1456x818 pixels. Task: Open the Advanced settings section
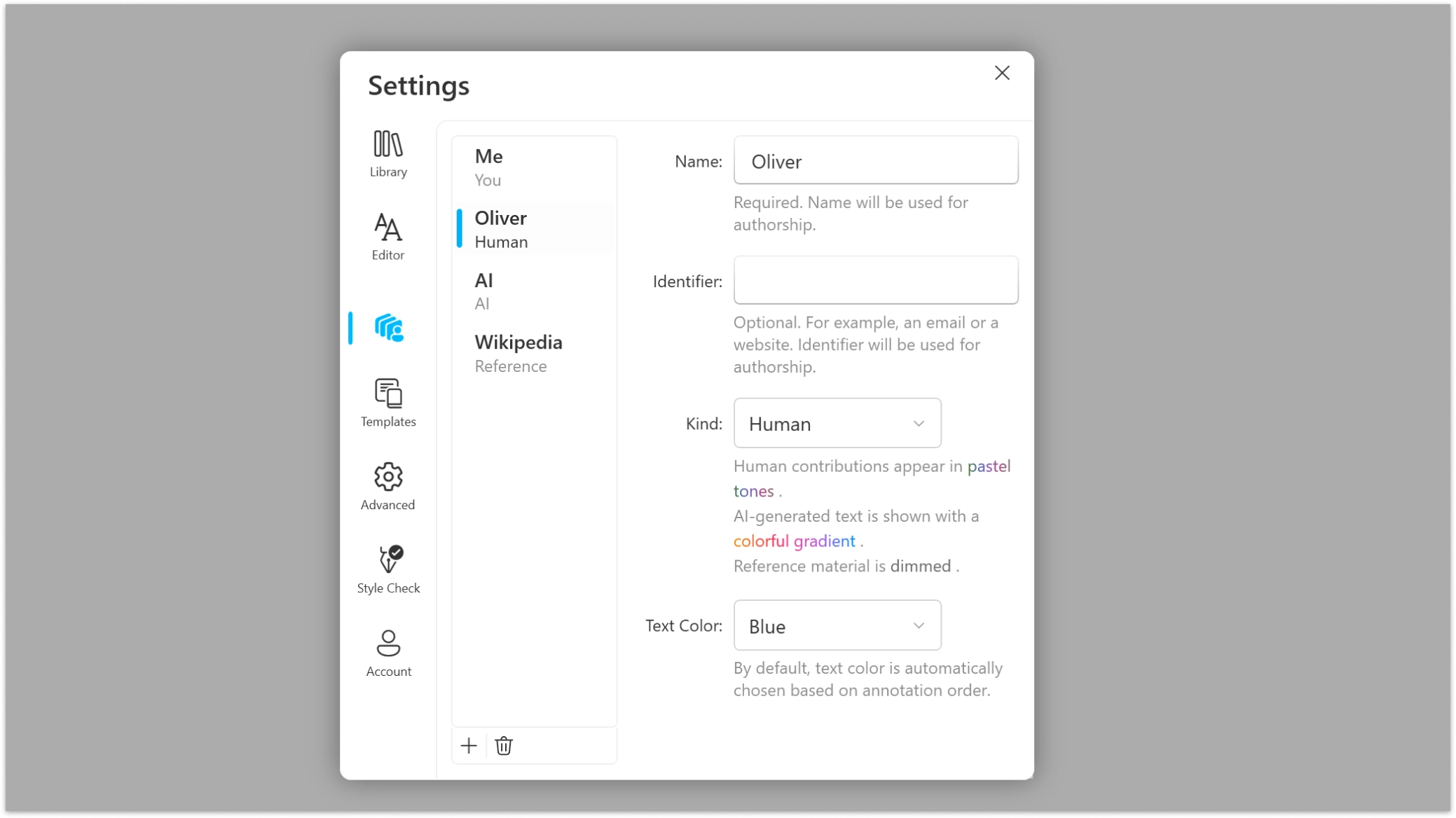[x=387, y=485]
